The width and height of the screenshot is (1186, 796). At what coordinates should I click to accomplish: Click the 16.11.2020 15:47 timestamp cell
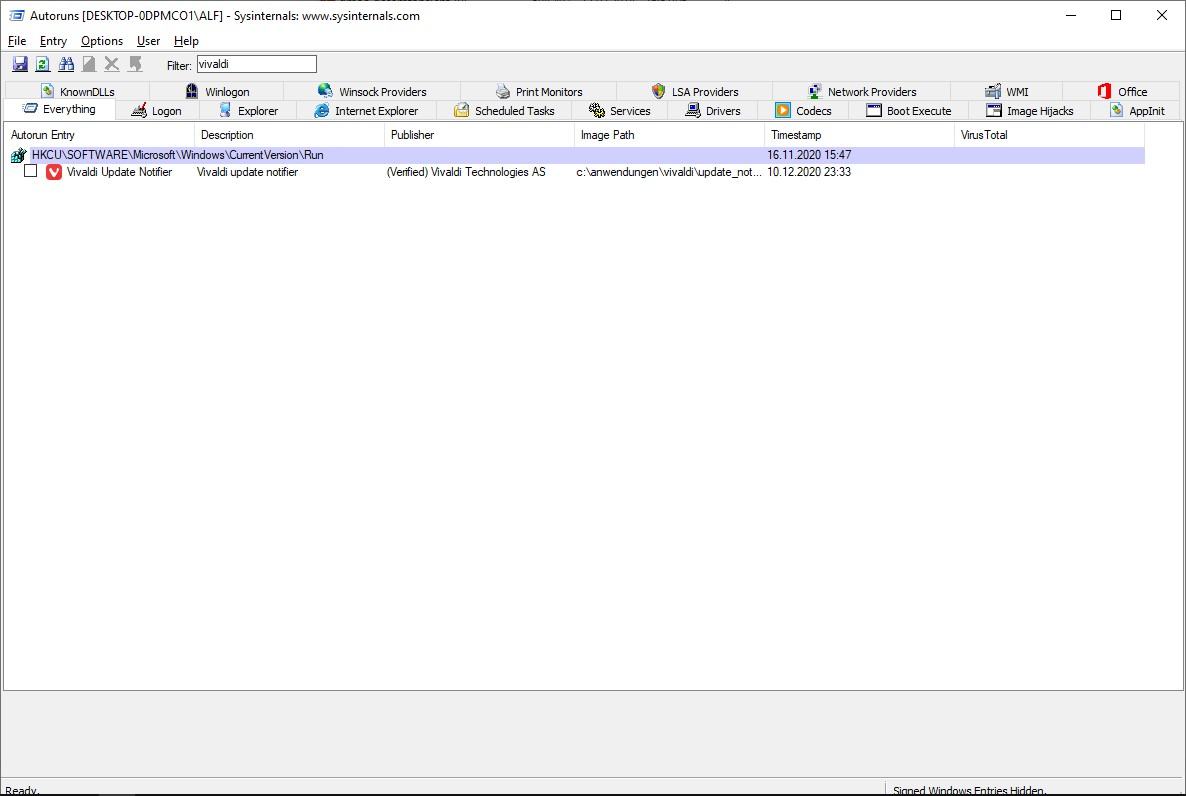(809, 155)
